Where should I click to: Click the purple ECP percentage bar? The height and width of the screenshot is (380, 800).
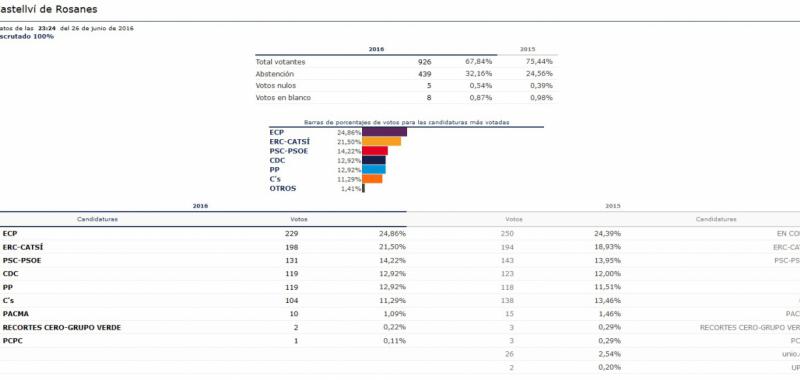click(x=384, y=132)
